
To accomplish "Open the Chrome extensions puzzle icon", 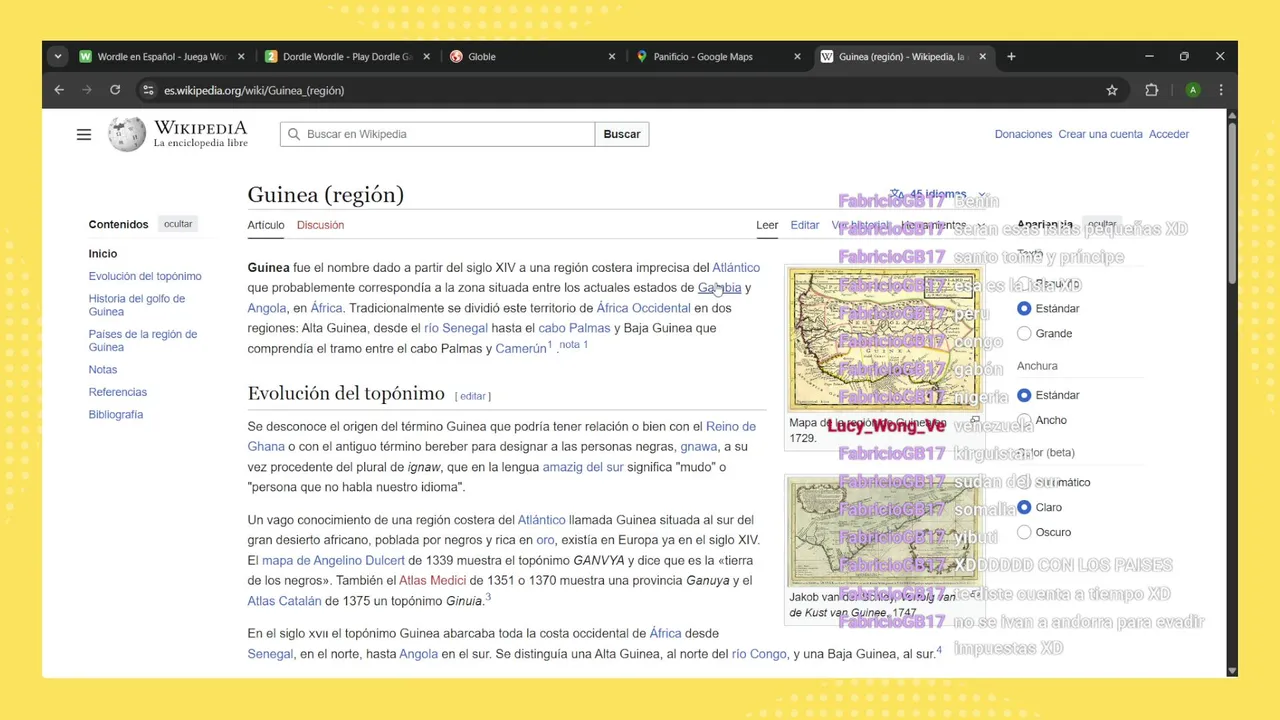I will 1152,90.
